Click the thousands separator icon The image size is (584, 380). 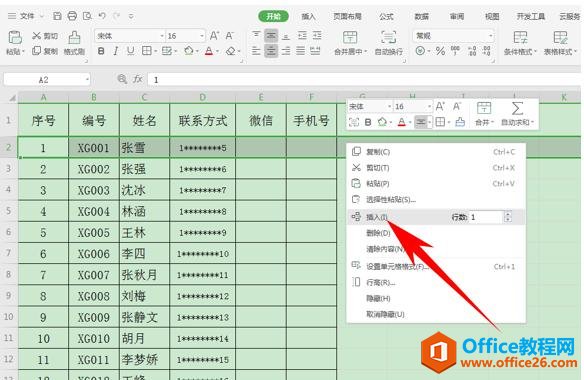(x=455, y=51)
